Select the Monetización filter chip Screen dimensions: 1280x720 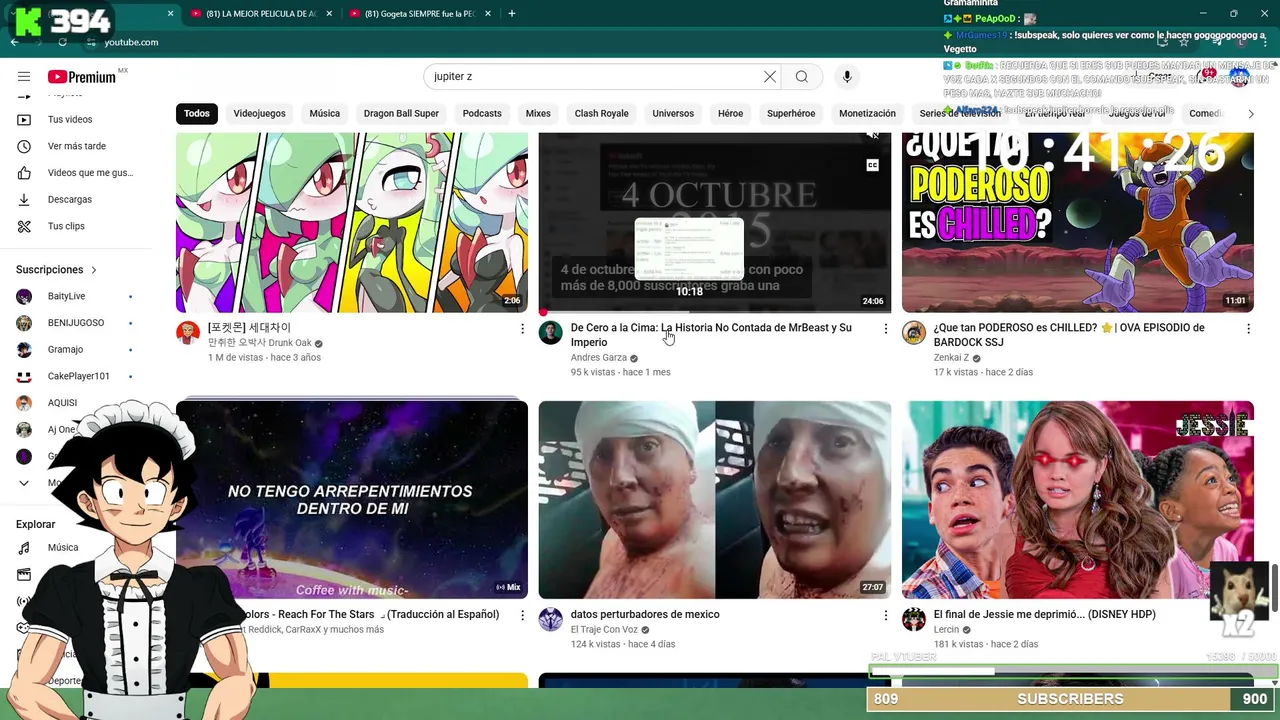click(867, 113)
